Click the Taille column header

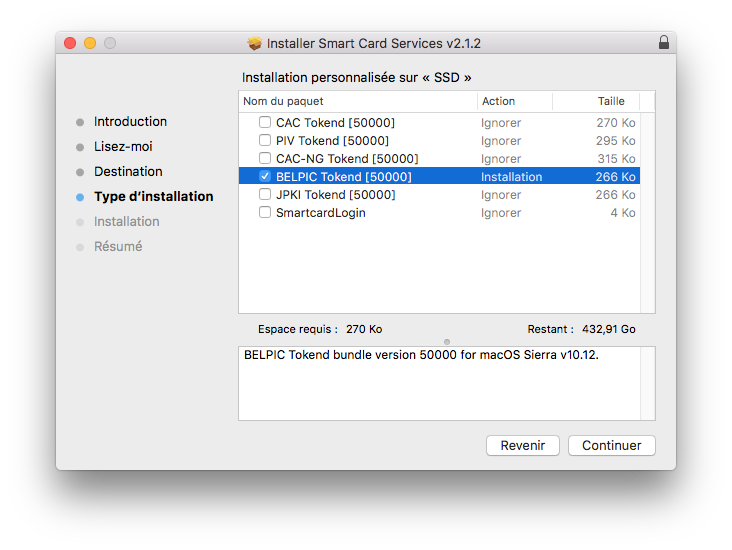(x=596, y=101)
